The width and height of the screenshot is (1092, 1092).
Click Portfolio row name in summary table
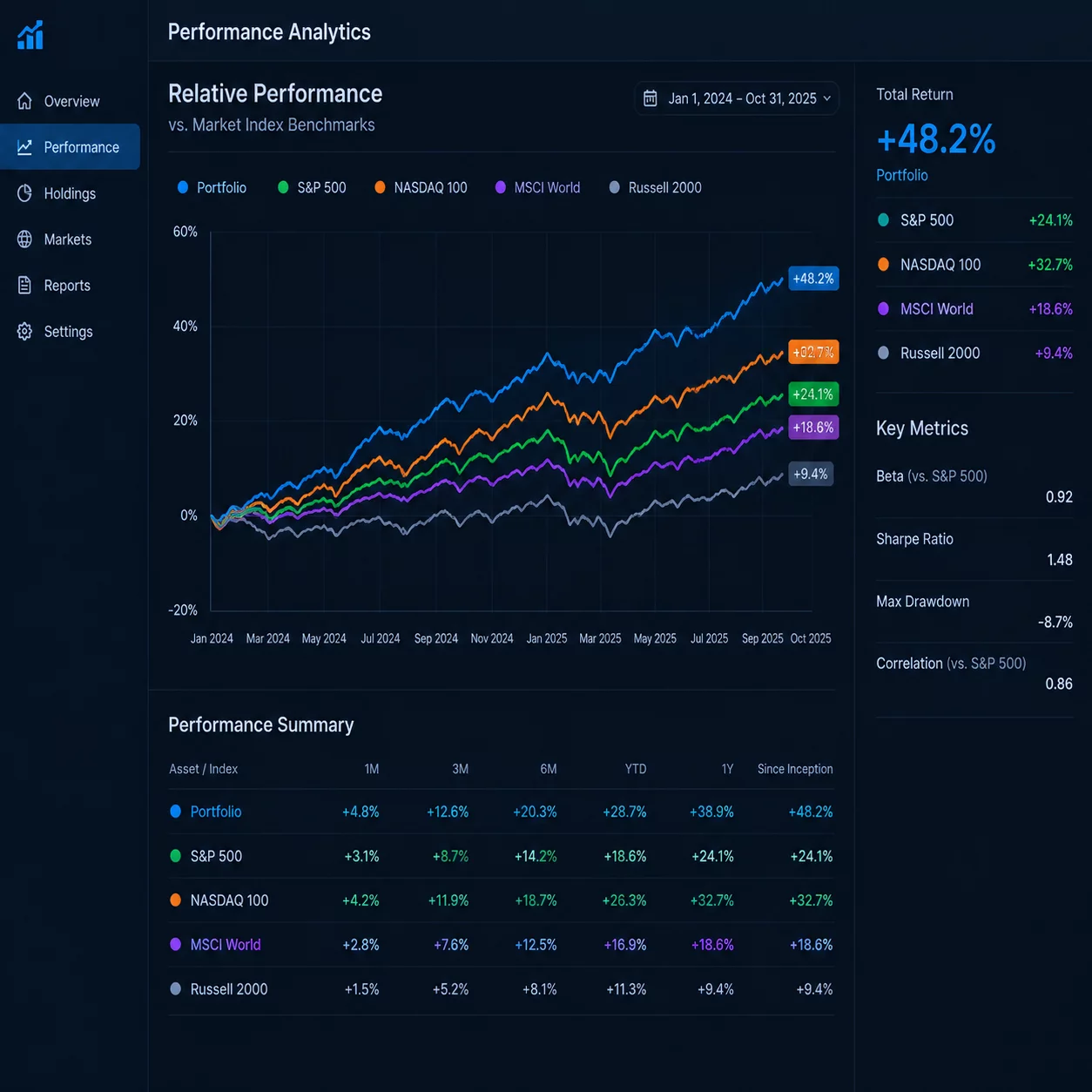click(x=216, y=812)
